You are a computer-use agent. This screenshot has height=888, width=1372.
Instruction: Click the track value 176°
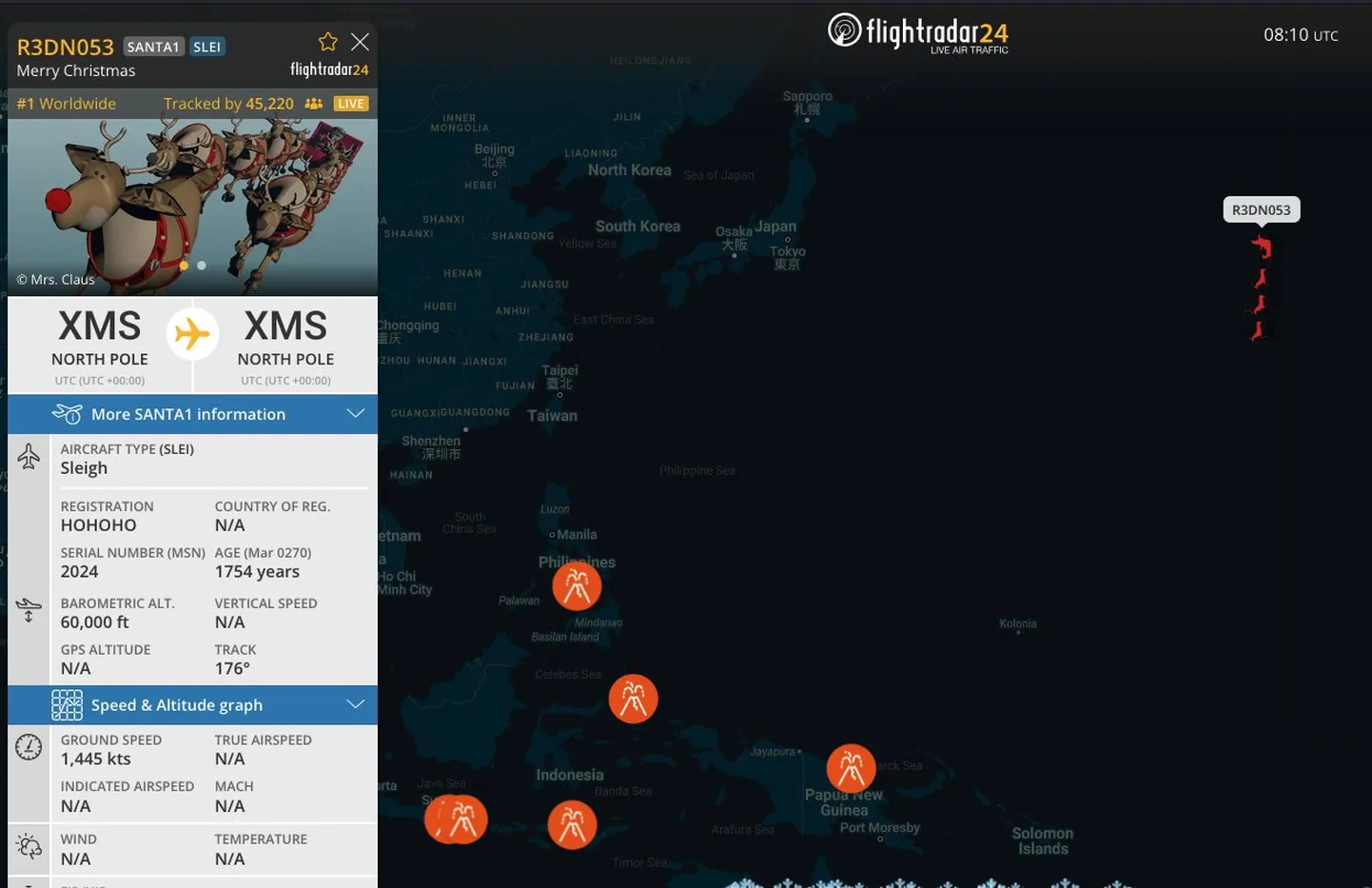point(232,669)
